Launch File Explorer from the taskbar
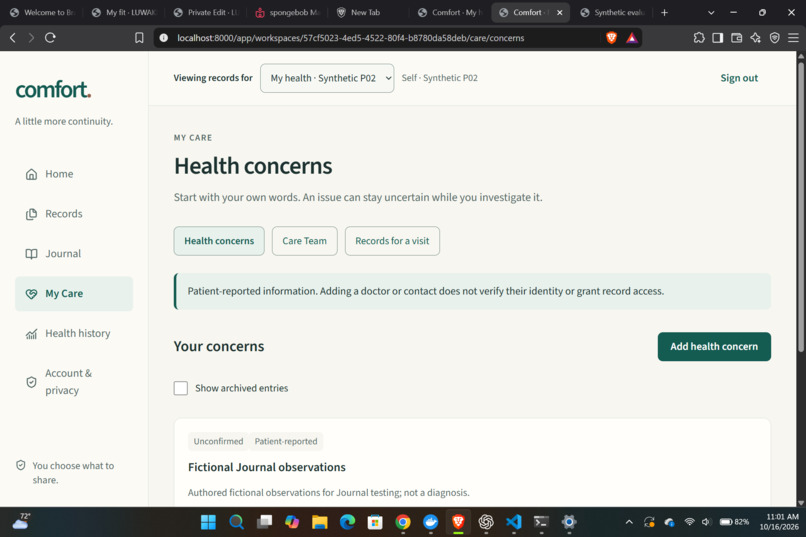 [x=320, y=522]
